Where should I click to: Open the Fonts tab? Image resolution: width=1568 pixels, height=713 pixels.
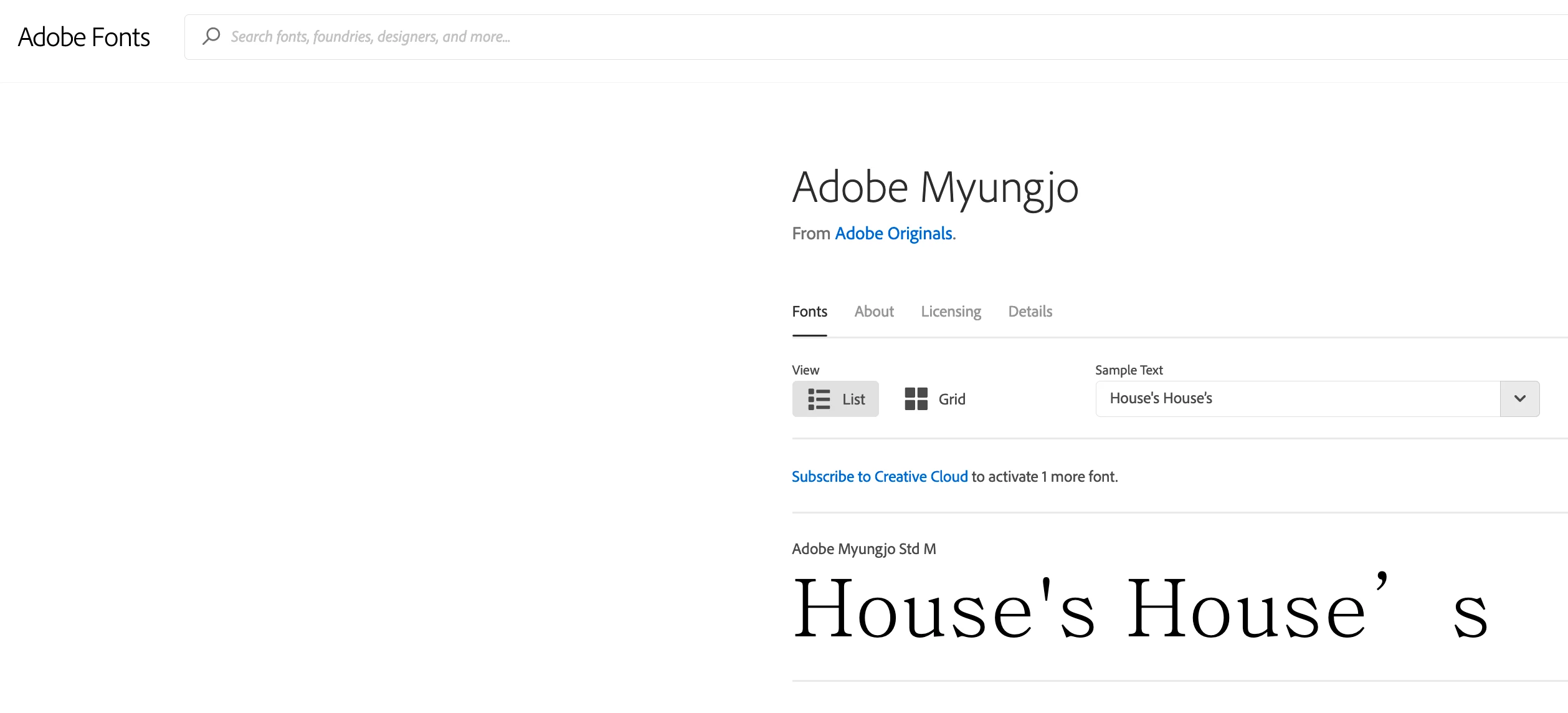[x=809, y=312]
